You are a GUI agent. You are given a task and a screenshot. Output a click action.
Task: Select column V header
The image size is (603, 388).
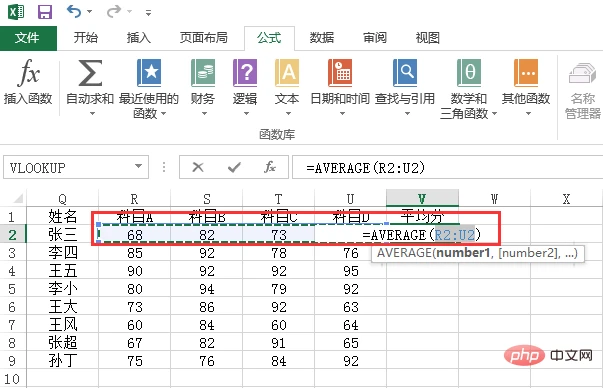(x=422, y=198)
